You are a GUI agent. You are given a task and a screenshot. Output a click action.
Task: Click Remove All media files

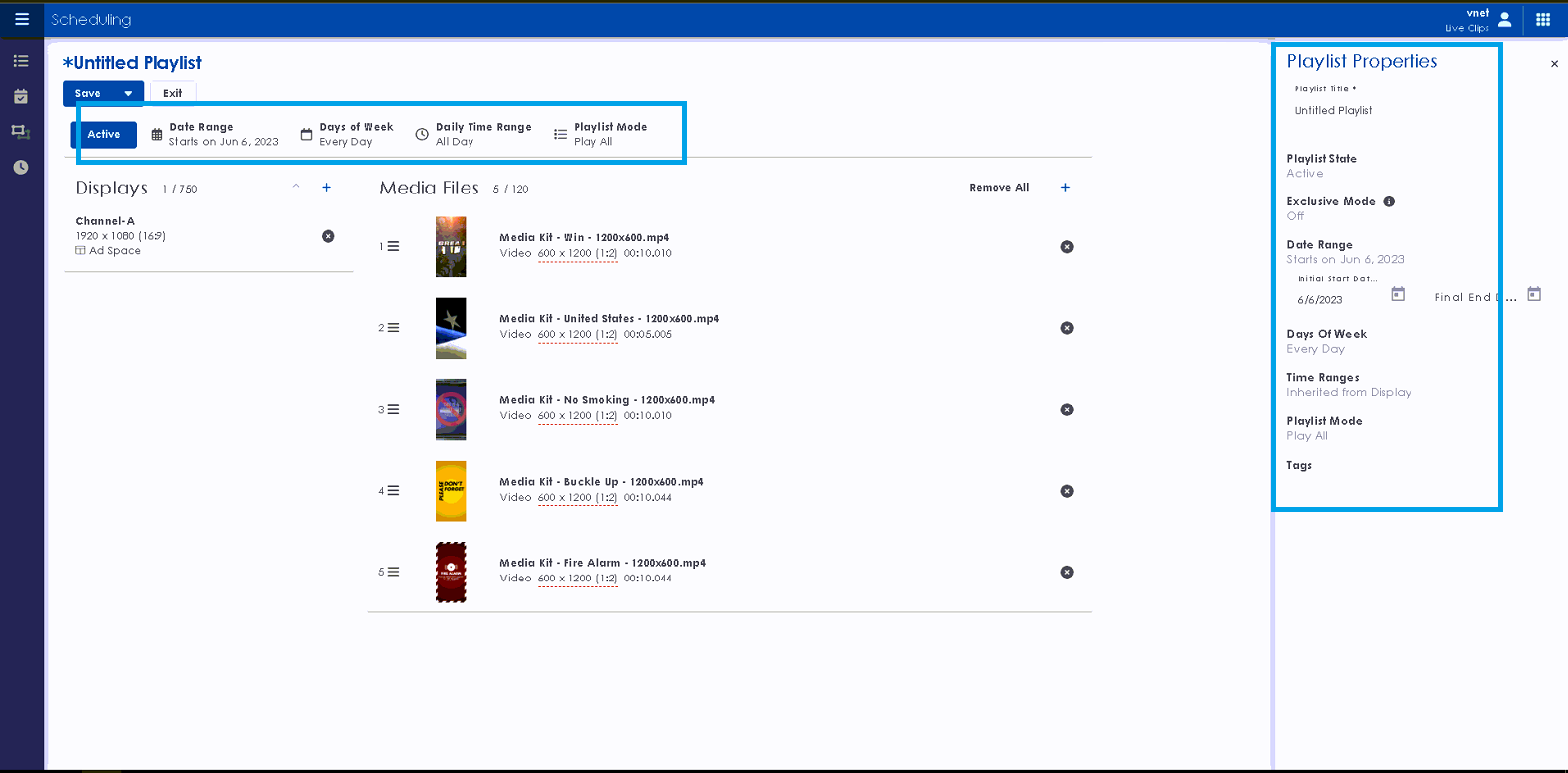pos(999,188)
